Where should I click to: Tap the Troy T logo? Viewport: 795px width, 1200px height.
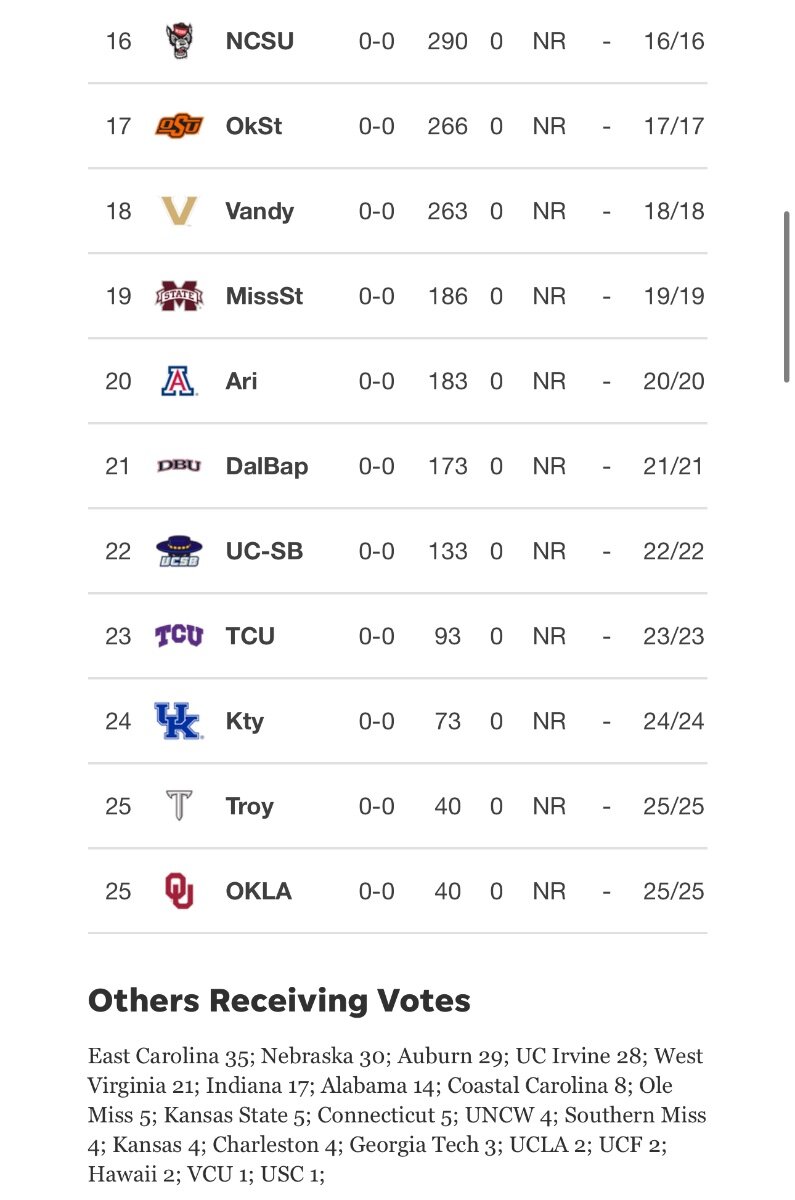pos(179,806)
